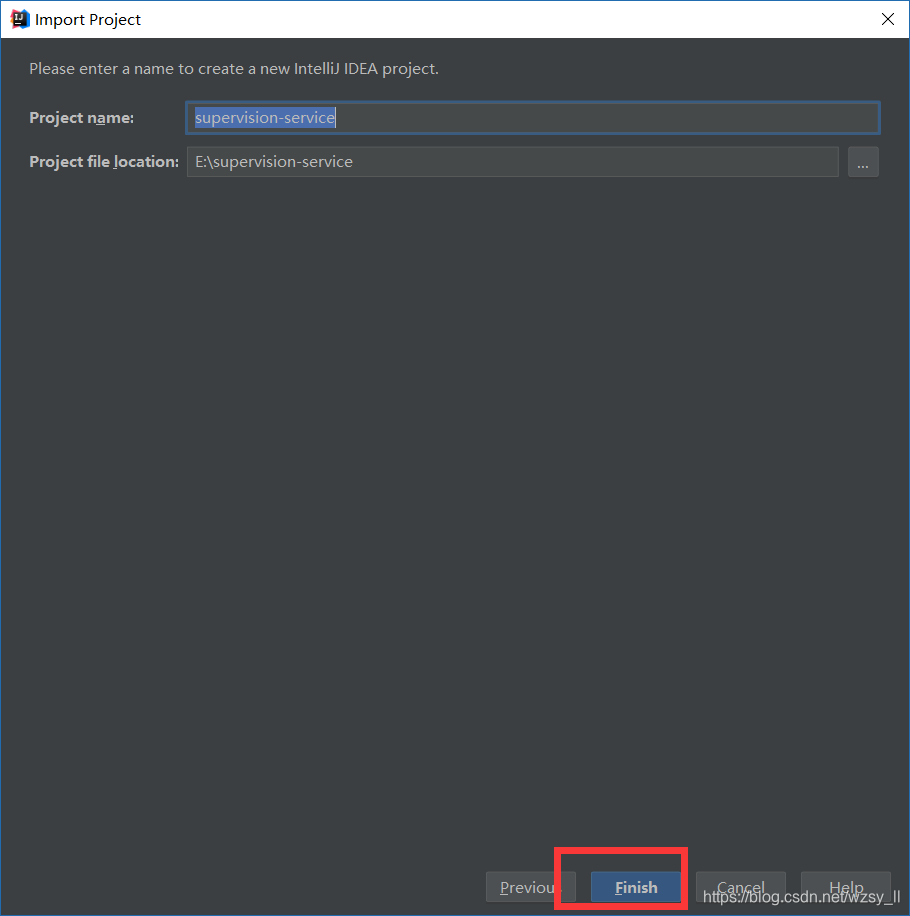Click the dialog title bar
The height and width of the screenshot is (916, 910).
click(450, 18)
